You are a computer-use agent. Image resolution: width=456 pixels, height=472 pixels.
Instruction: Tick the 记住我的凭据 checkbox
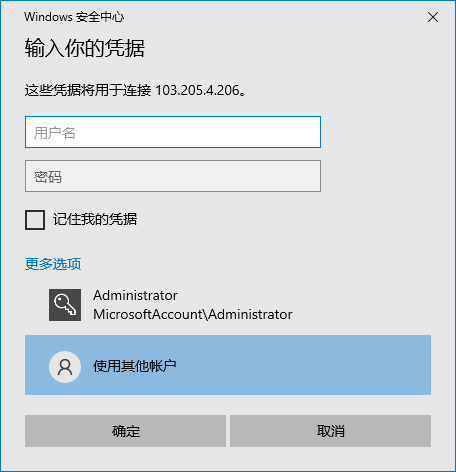click(x=35, y=220)
